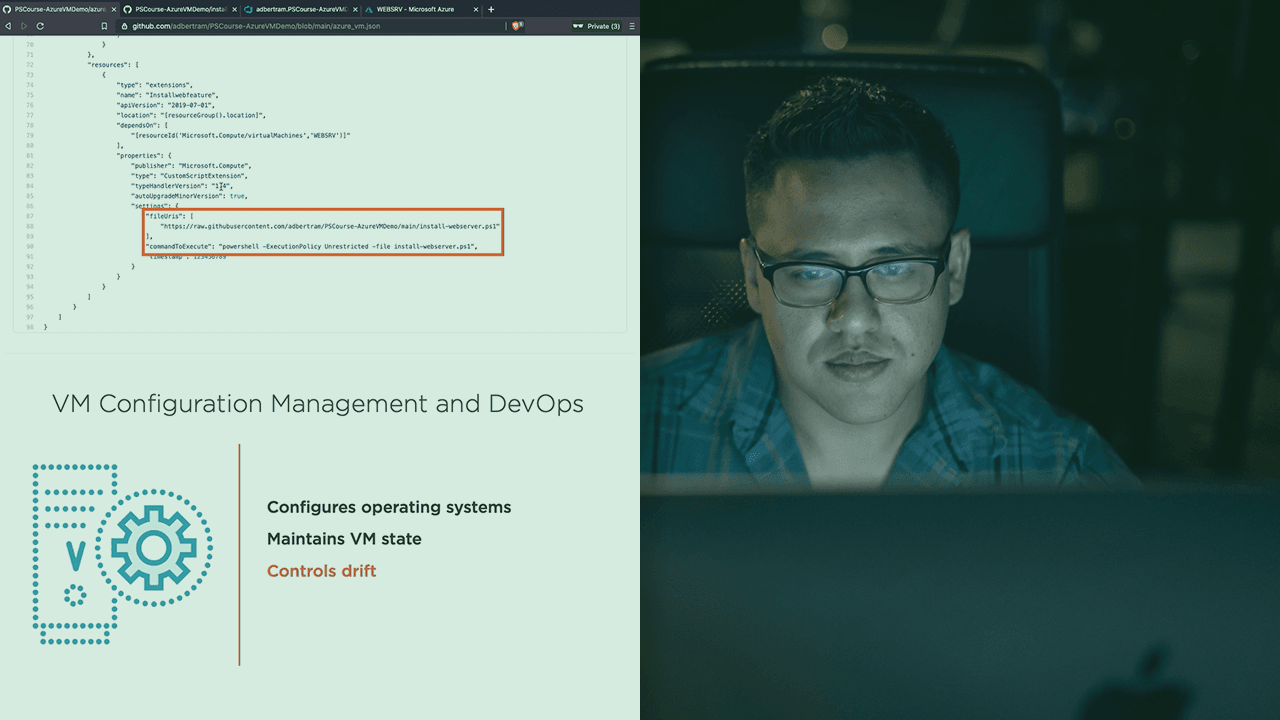Click the Brave Shields icon in the address bar
1280x720 pixels.
click(516, 26)
